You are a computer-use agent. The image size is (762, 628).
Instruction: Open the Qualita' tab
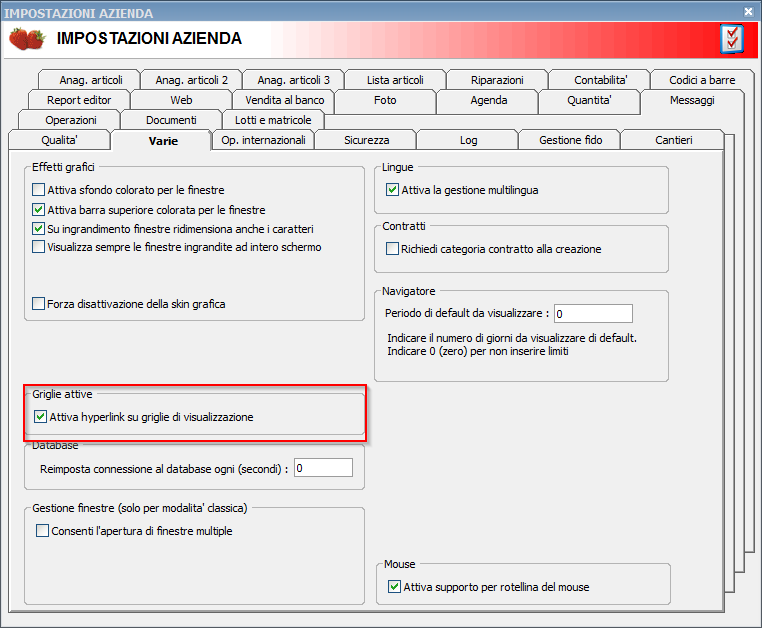point(59,140)
